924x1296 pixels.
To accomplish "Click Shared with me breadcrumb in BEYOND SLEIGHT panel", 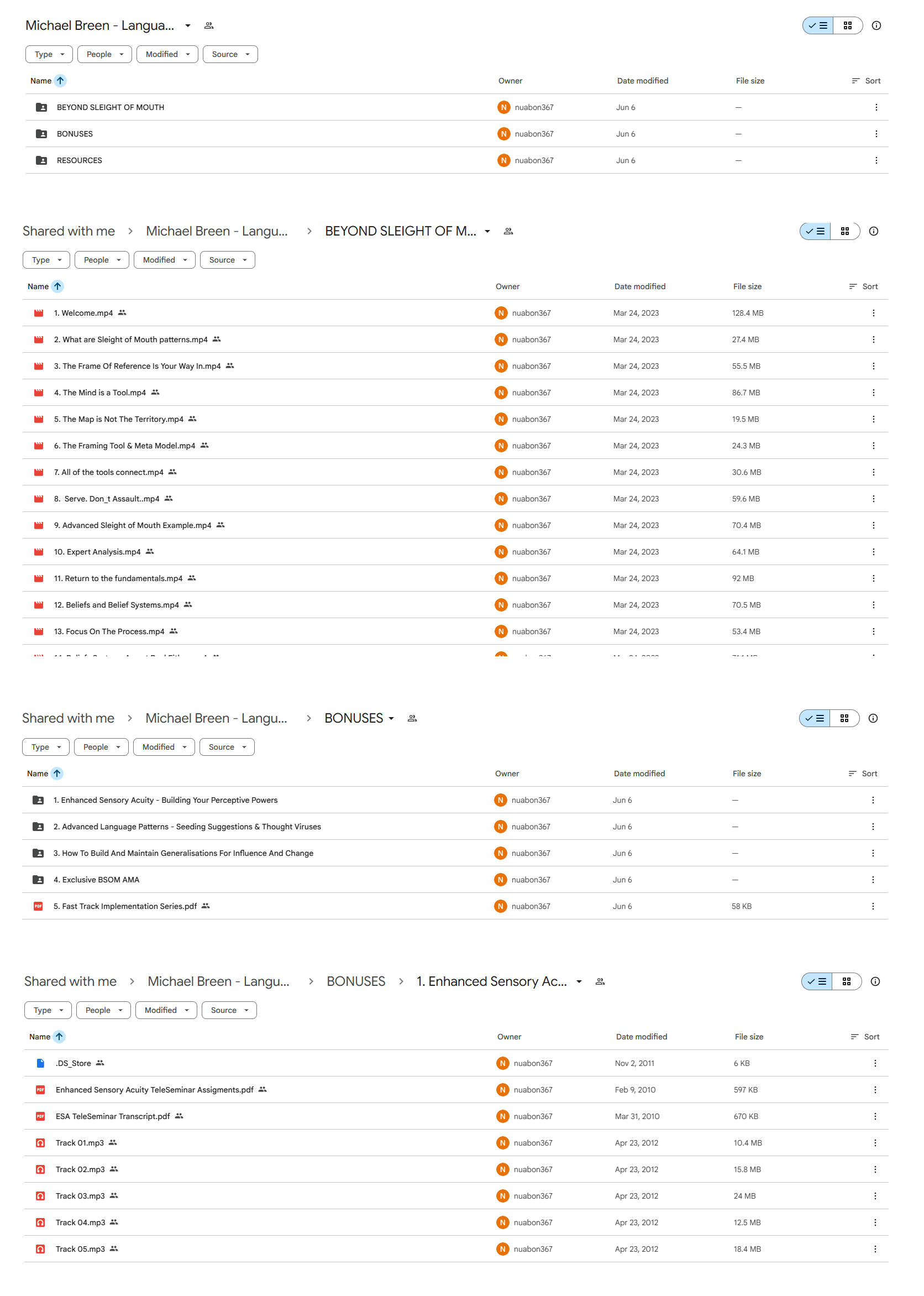I will click(x=69, y=231).
